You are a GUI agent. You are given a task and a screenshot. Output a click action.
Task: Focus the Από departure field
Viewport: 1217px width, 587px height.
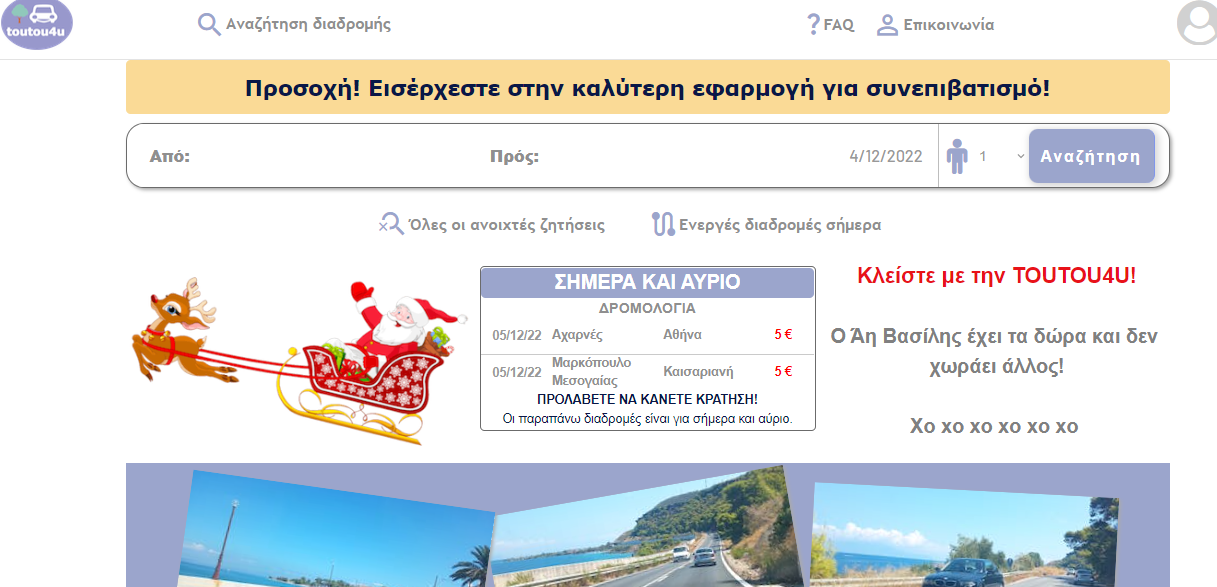coord(310,156)
